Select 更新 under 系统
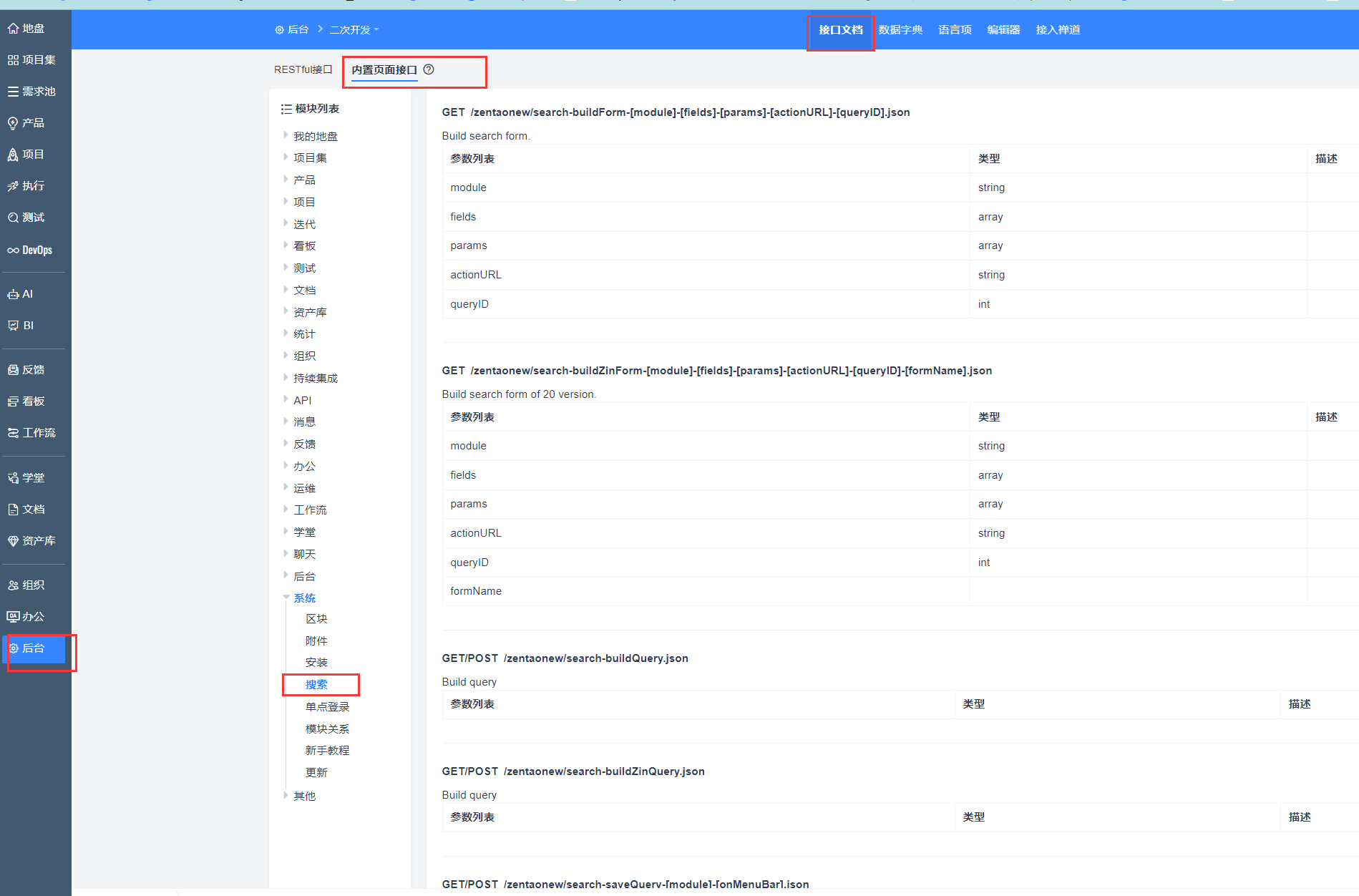The image size is (1359, 896). (316, 773)
